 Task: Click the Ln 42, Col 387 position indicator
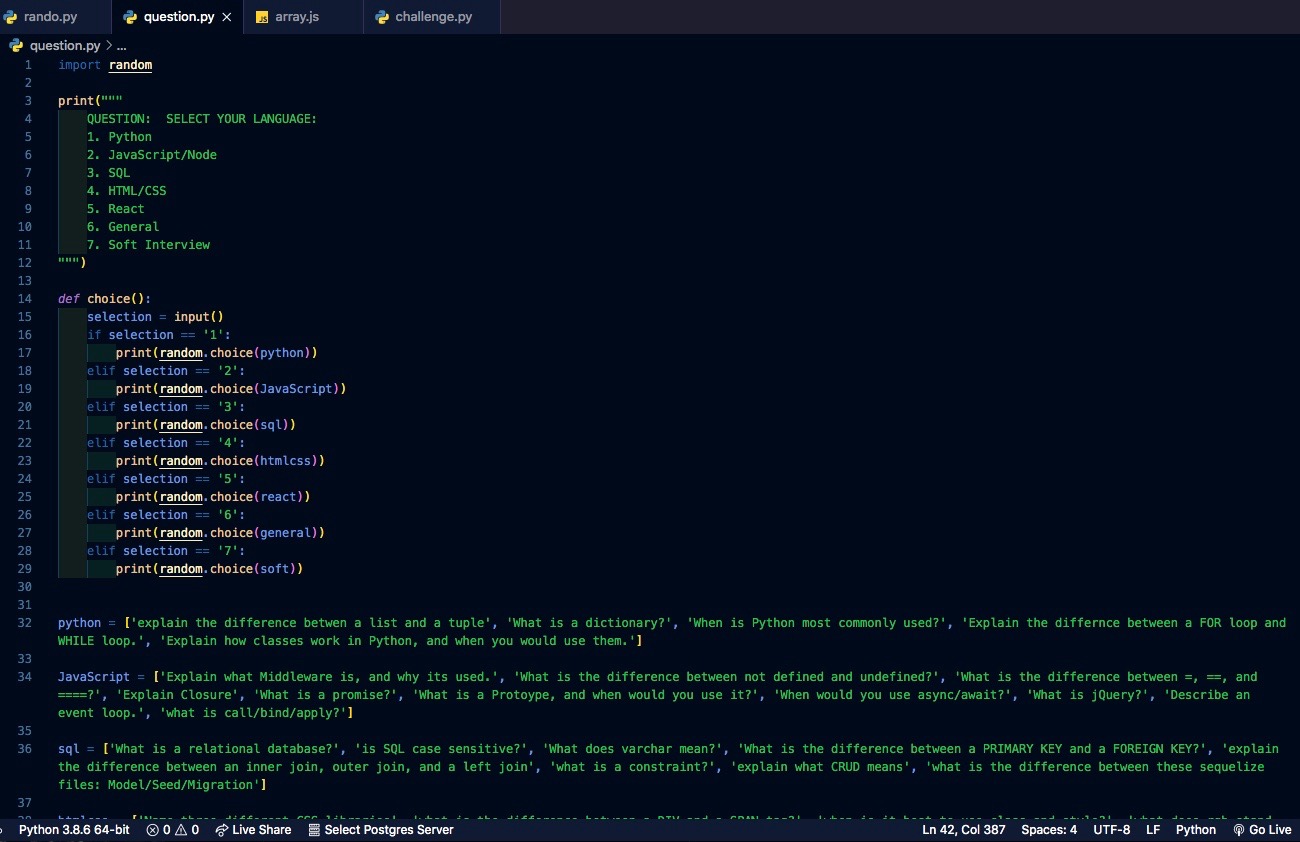point(963,830)
